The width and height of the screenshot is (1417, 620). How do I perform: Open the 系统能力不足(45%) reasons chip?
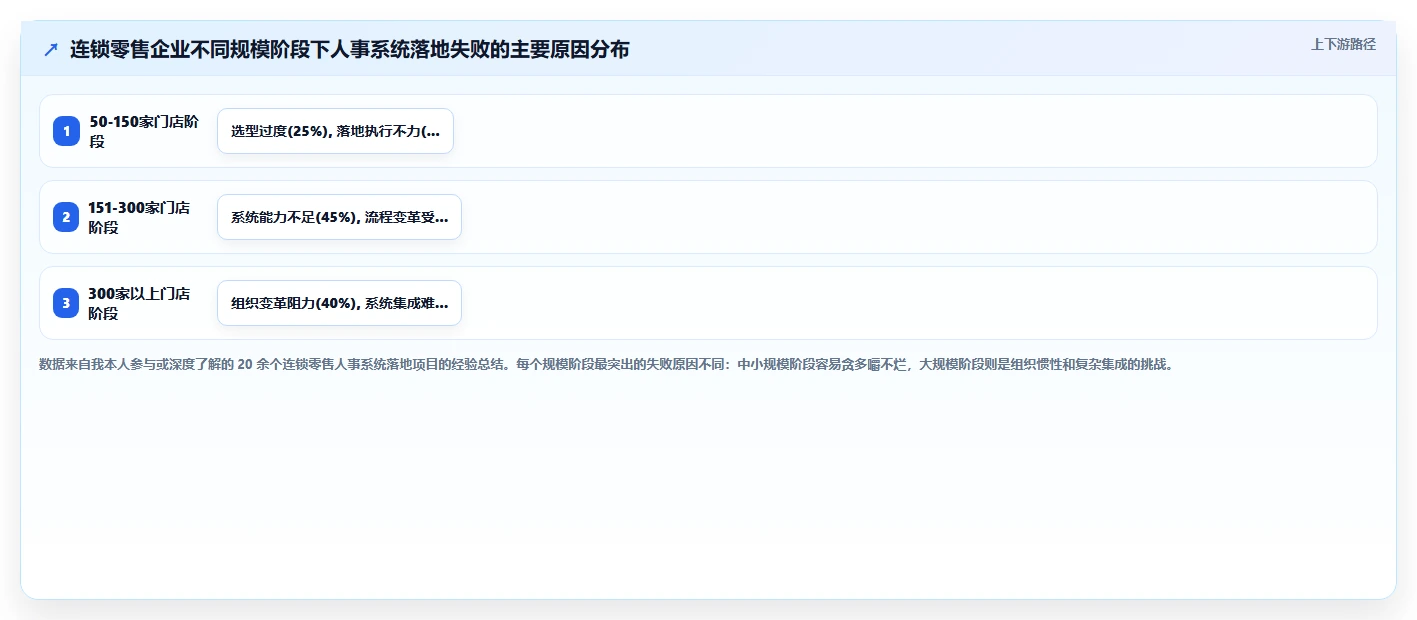tap(339, 217)
